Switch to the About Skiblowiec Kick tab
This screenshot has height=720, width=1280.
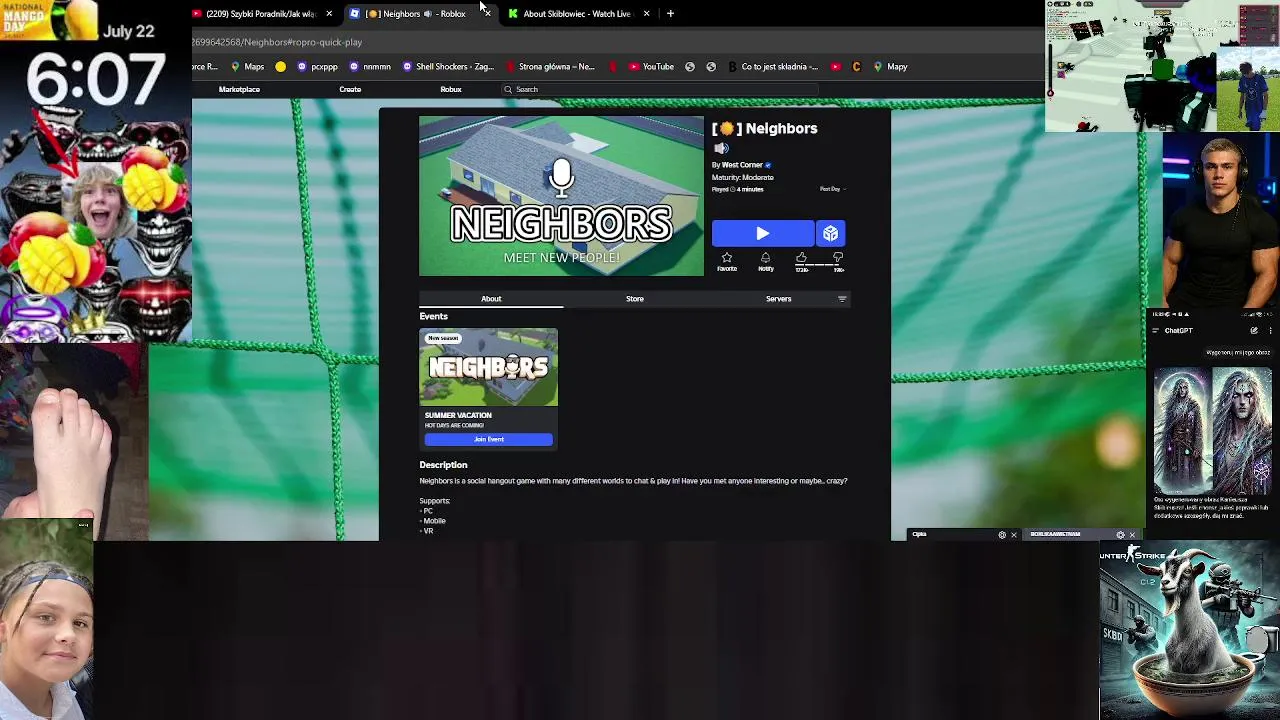[578, 14]
